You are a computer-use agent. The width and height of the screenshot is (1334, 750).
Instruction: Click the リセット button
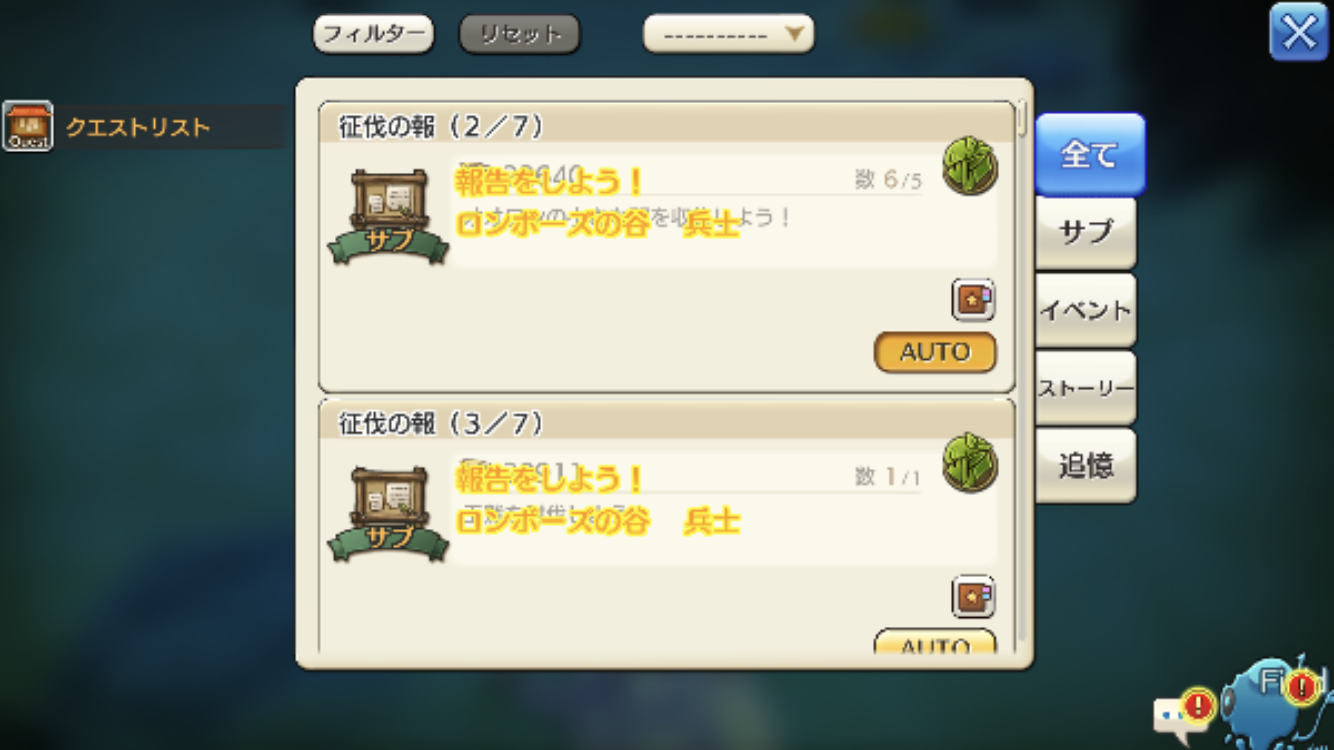(x=520, y=34)
